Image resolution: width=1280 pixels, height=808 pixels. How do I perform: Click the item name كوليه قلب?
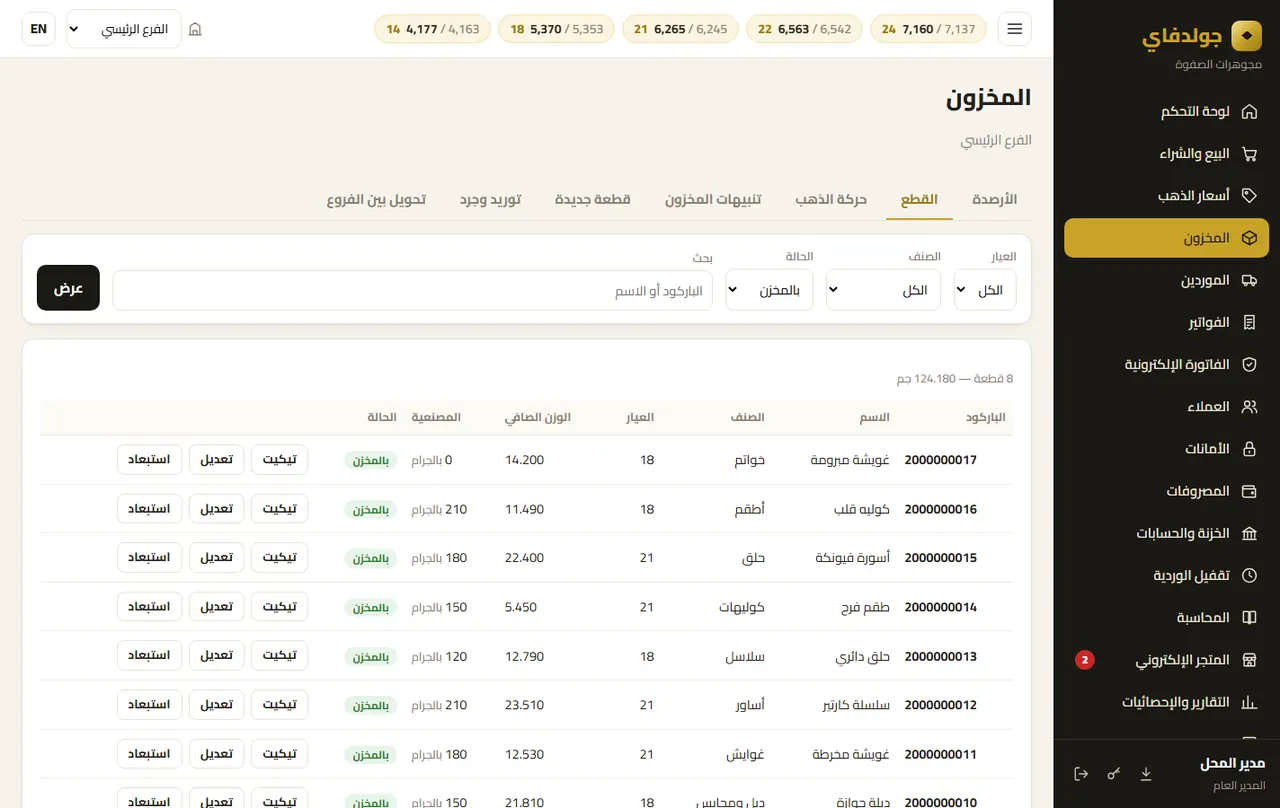click(x=863, y=509)
